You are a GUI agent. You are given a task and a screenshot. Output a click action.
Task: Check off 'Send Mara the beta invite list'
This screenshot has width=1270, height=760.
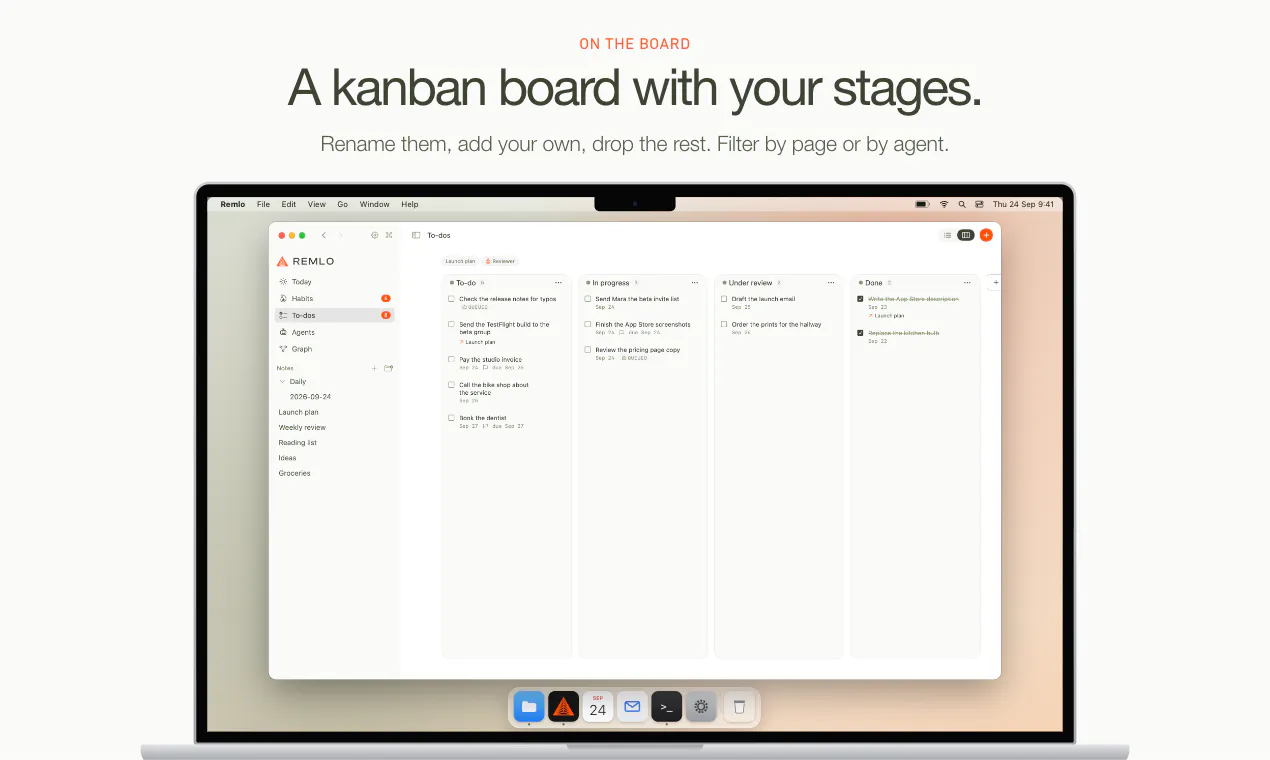588,299
